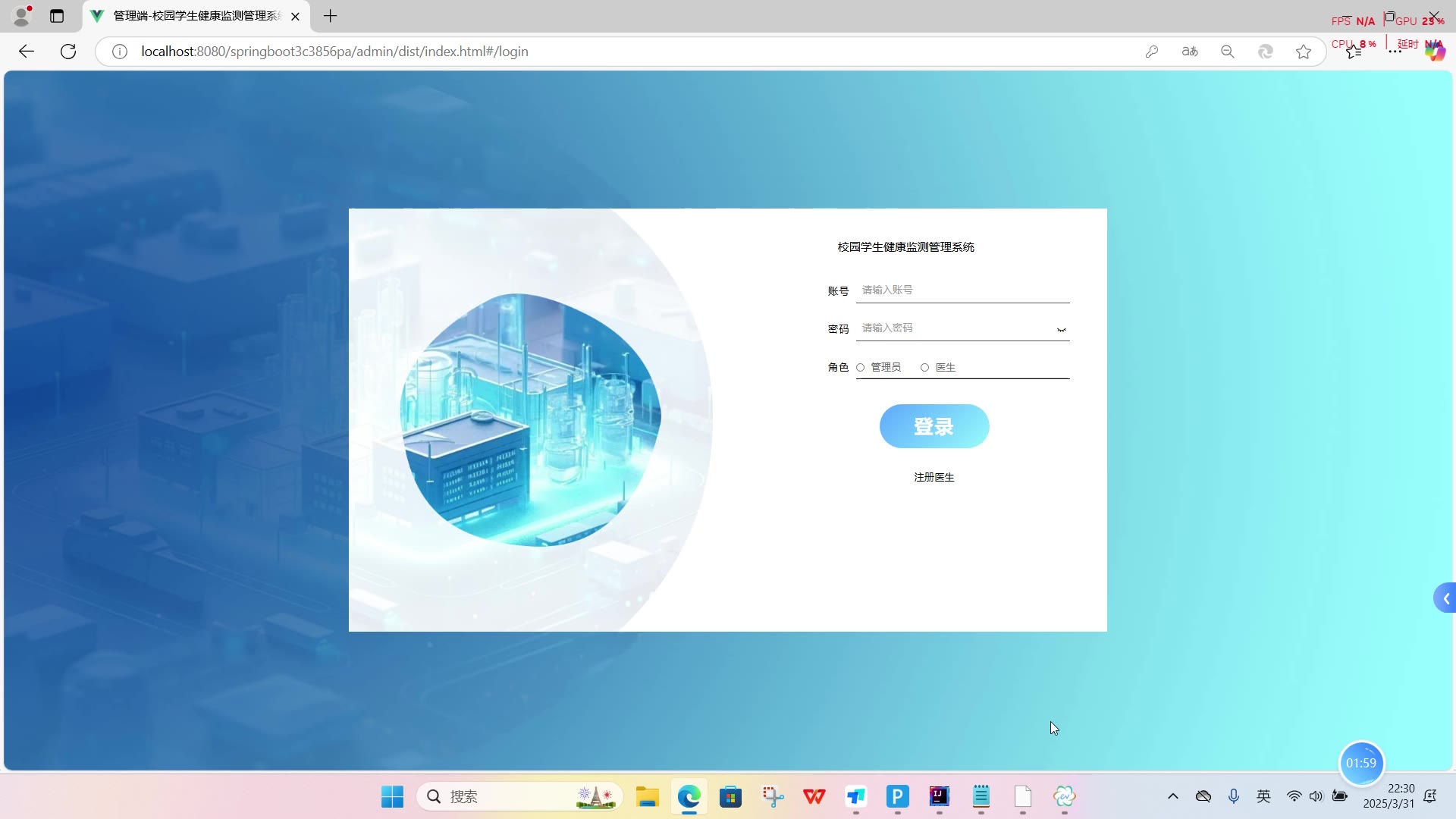The width and height of the screenshot is (1456, 819).
Task: Select the 医生 role radio button
Action: pyautogui.click(x=924, y=368)
